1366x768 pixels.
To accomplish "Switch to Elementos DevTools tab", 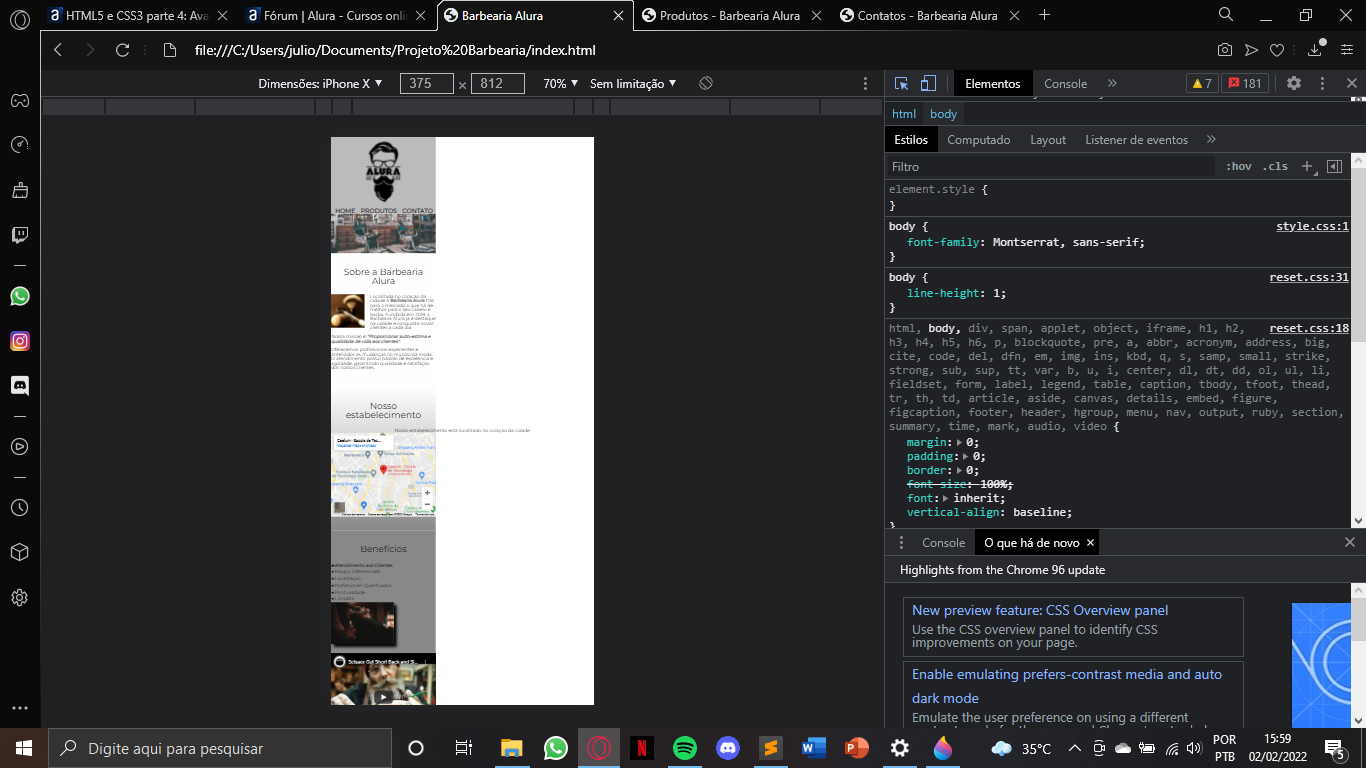I will pyautogui.click(x=993, y=84).
